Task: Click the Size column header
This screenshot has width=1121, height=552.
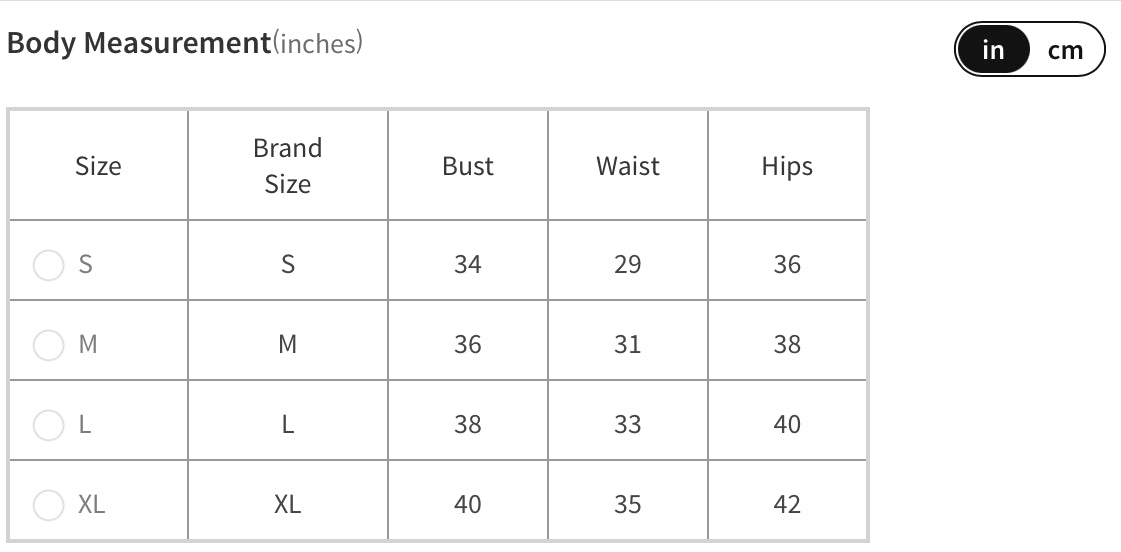Action: pyautogui.click(x=98, y=166)
